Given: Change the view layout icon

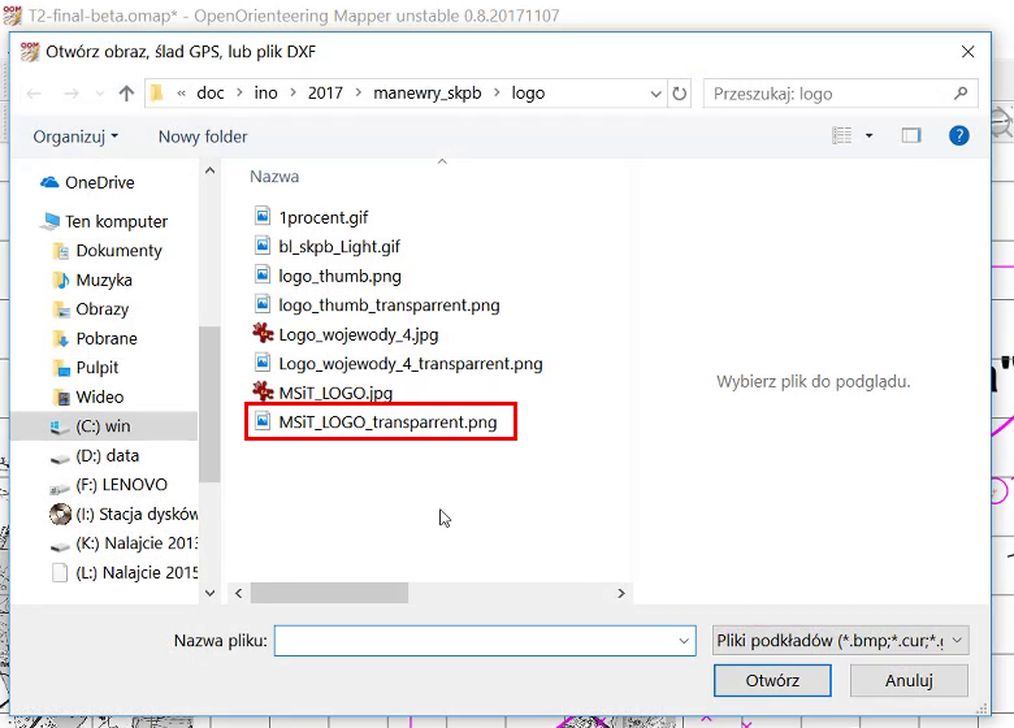Looking at the screenshot, I should pos(841,136).
